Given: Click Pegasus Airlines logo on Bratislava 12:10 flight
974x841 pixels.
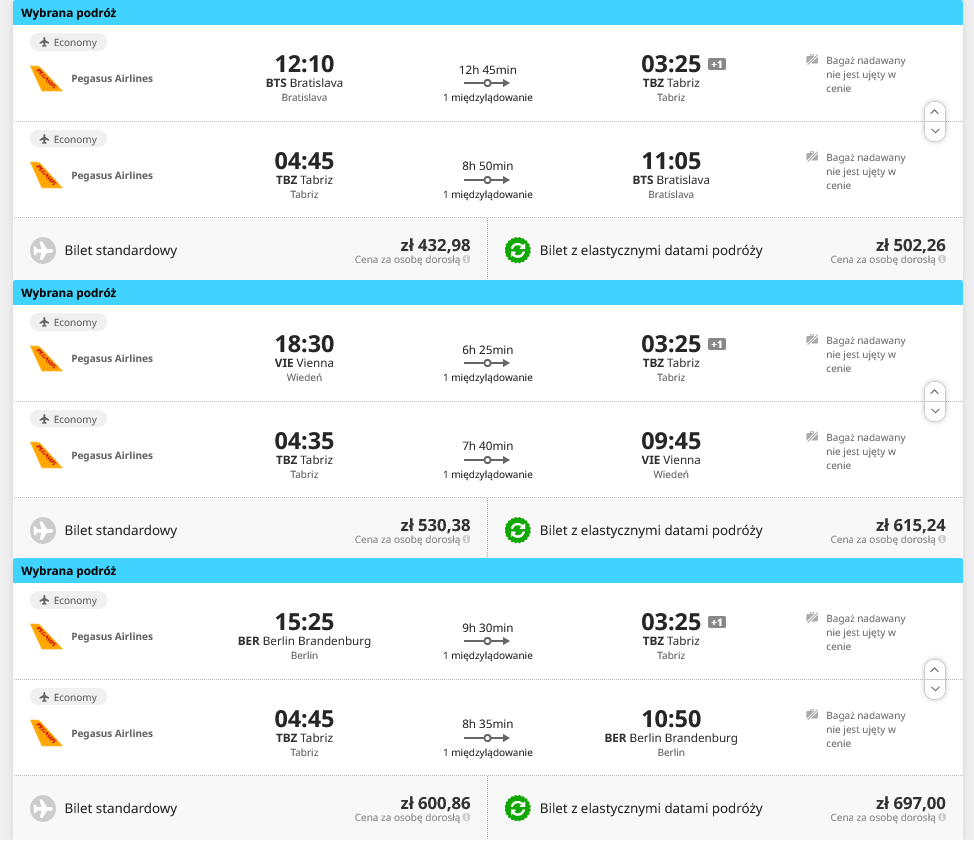Looking at the screenshot, I should pyautogui.click(x=47, y=79).
